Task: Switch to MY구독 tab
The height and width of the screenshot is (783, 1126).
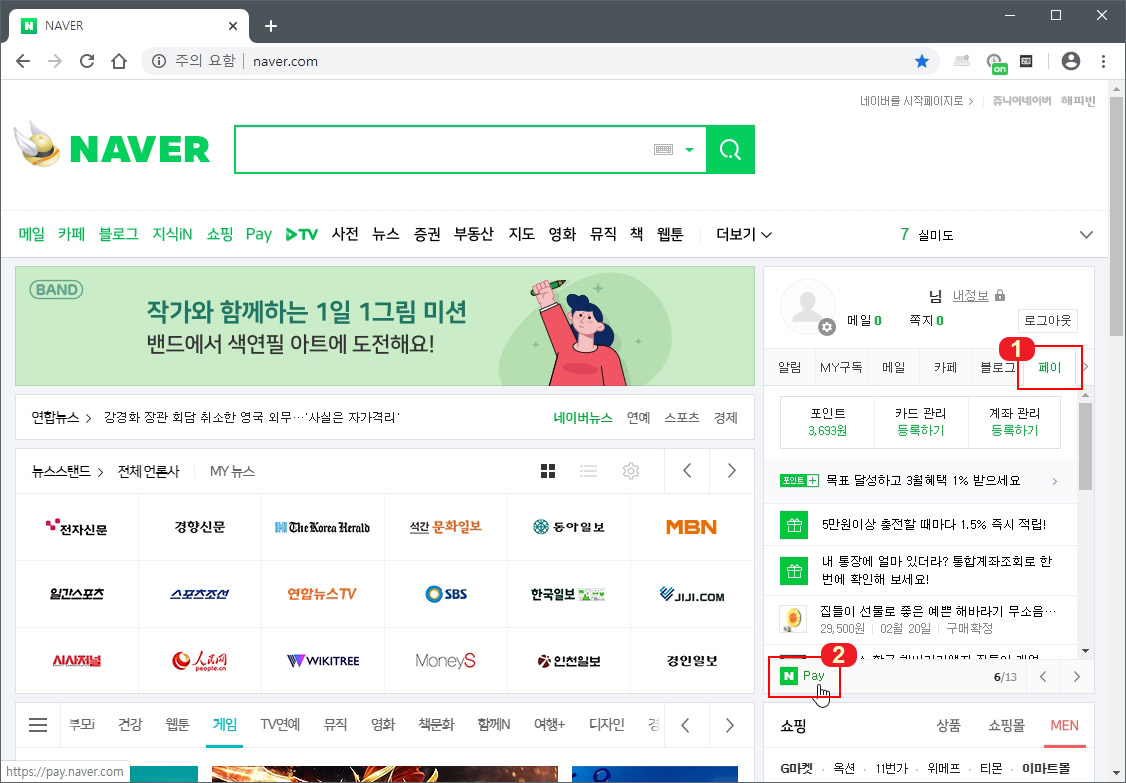Action: (x=841, y=368)
